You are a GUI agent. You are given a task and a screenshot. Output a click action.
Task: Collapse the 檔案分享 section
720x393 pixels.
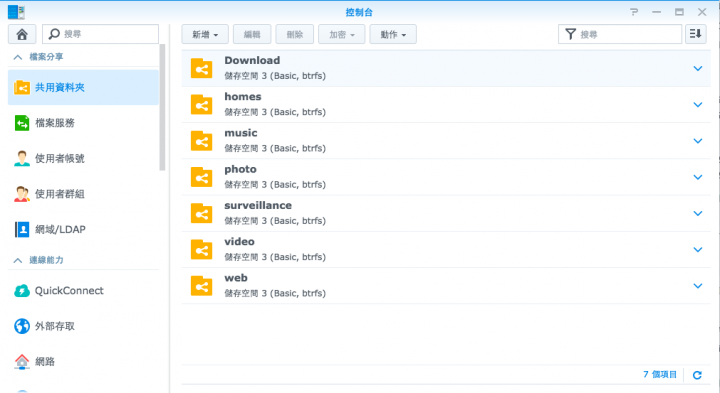[18, 57]
